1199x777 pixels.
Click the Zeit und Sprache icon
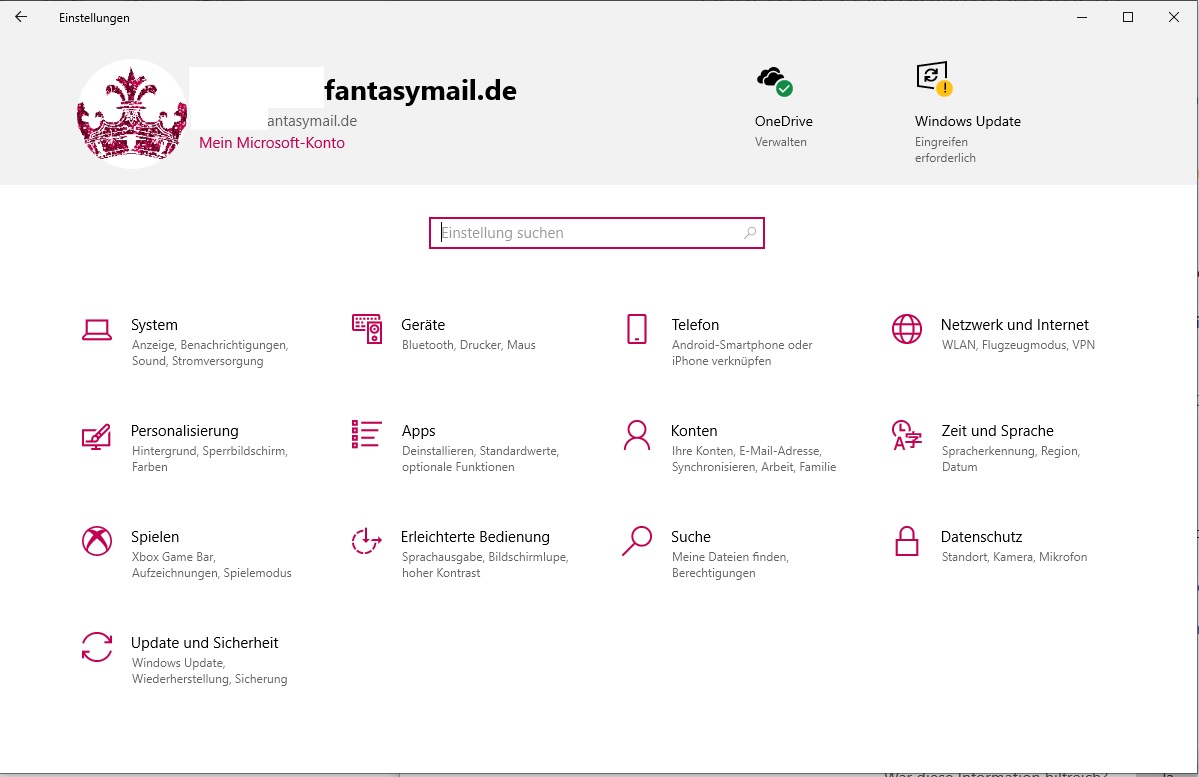tap(907, 435)
